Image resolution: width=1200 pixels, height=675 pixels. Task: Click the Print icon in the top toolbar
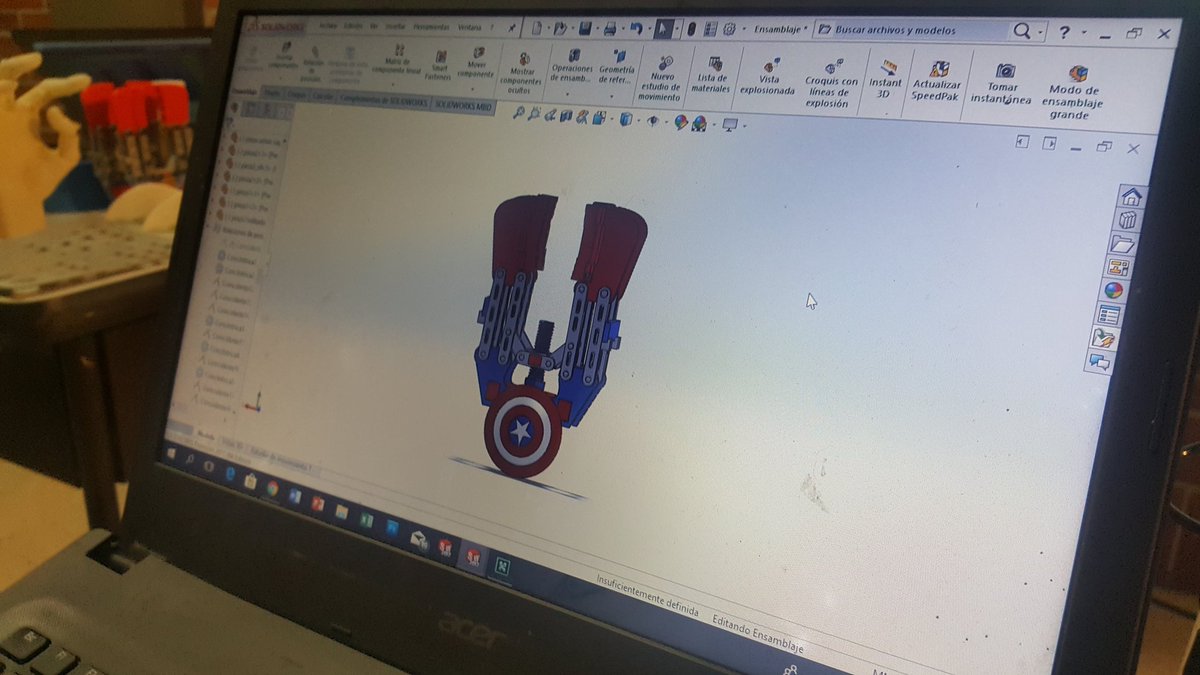point(610,29)
